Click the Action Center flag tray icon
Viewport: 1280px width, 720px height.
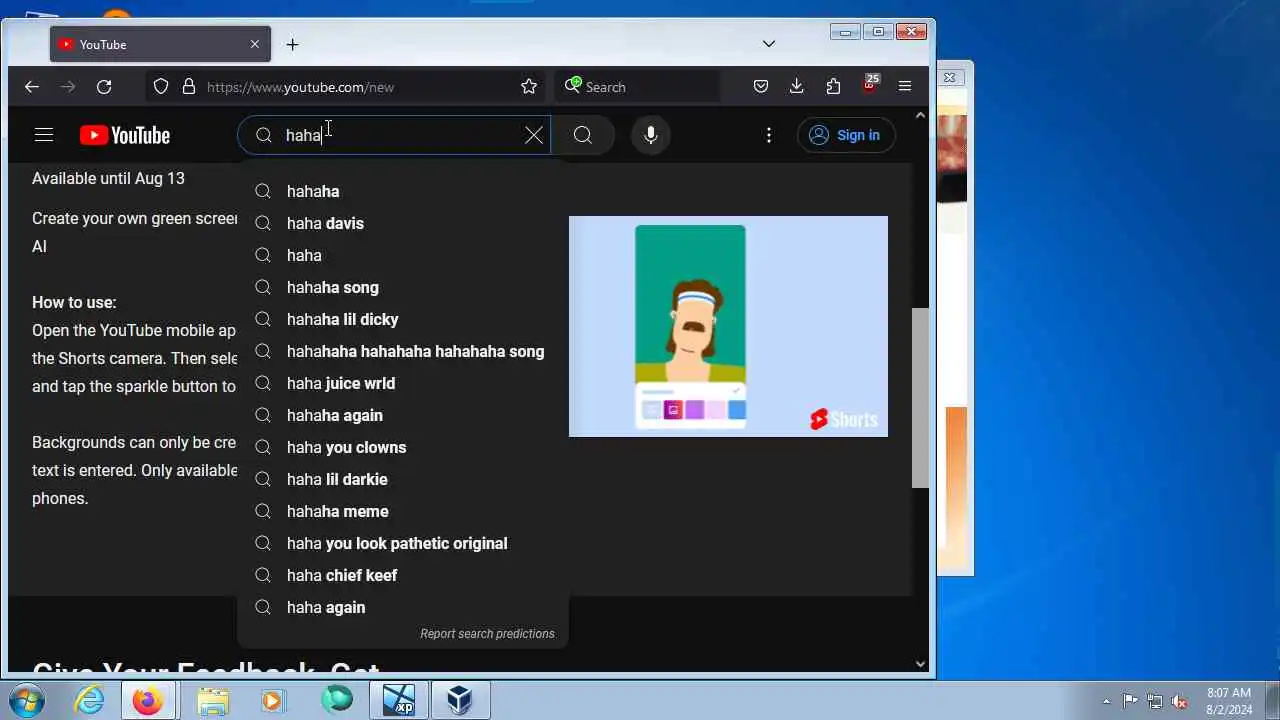(x=1130, y=701)
